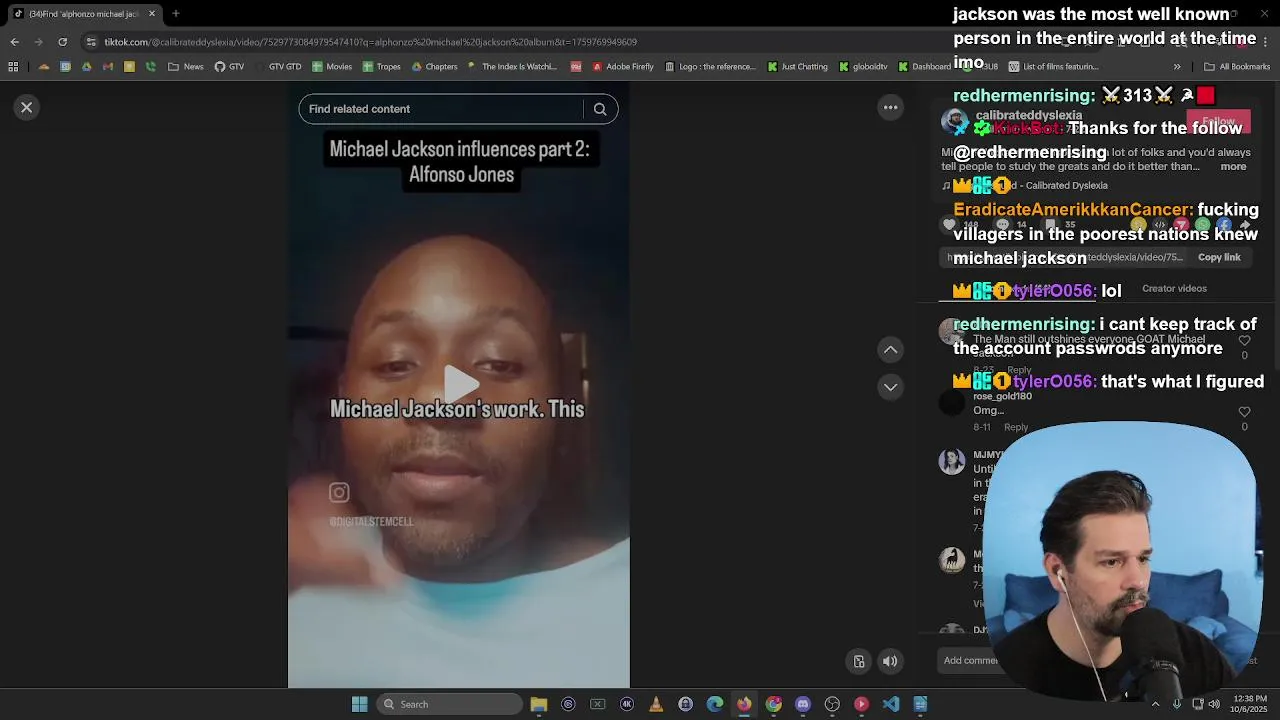The height and width of the screenshot is (720, 1280).
Task: Go to next video with down arrow
Action: 890,387
